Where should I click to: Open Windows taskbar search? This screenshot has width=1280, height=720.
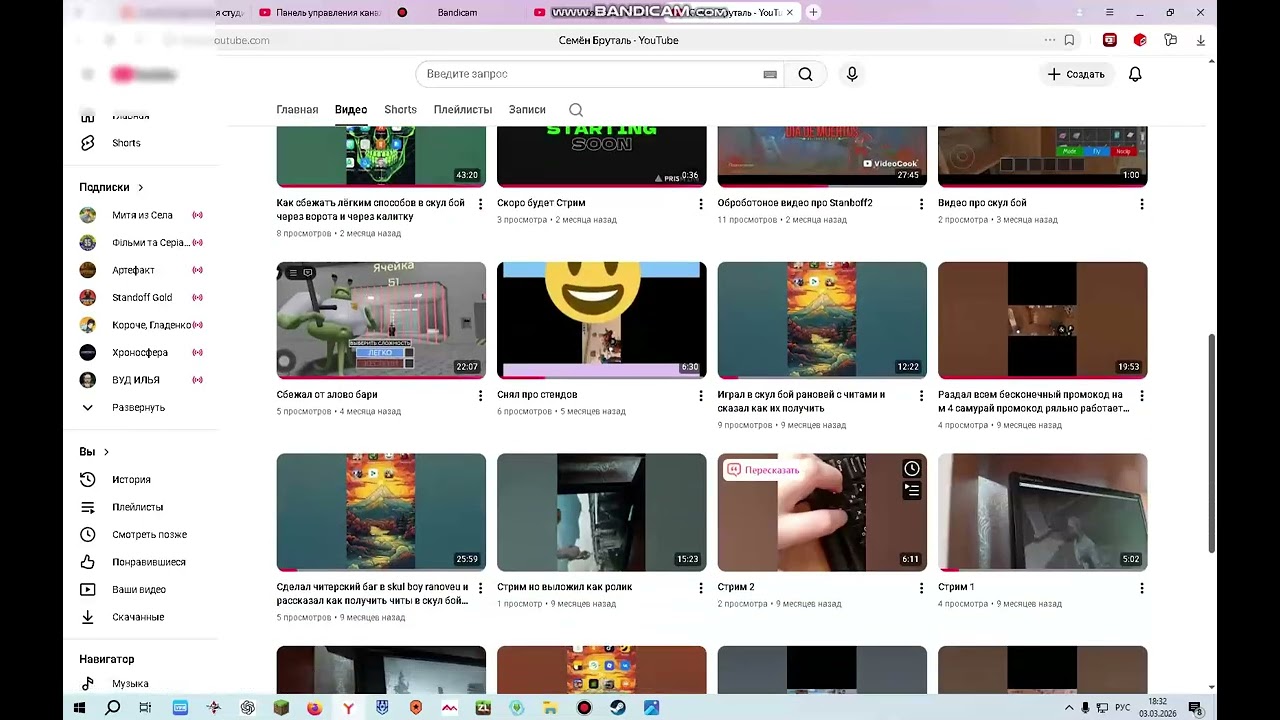pos(113,708)
